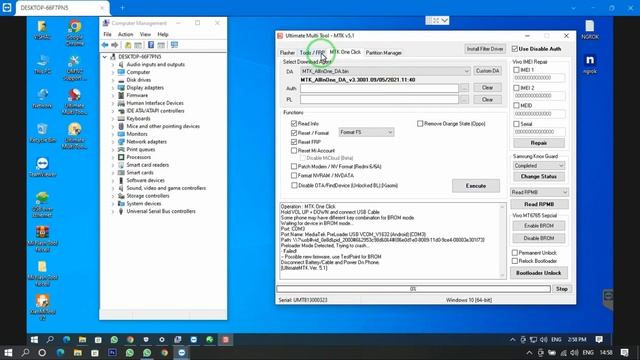Click the Stop button beside progress bar
640x360 pixels.
(562, 289)
